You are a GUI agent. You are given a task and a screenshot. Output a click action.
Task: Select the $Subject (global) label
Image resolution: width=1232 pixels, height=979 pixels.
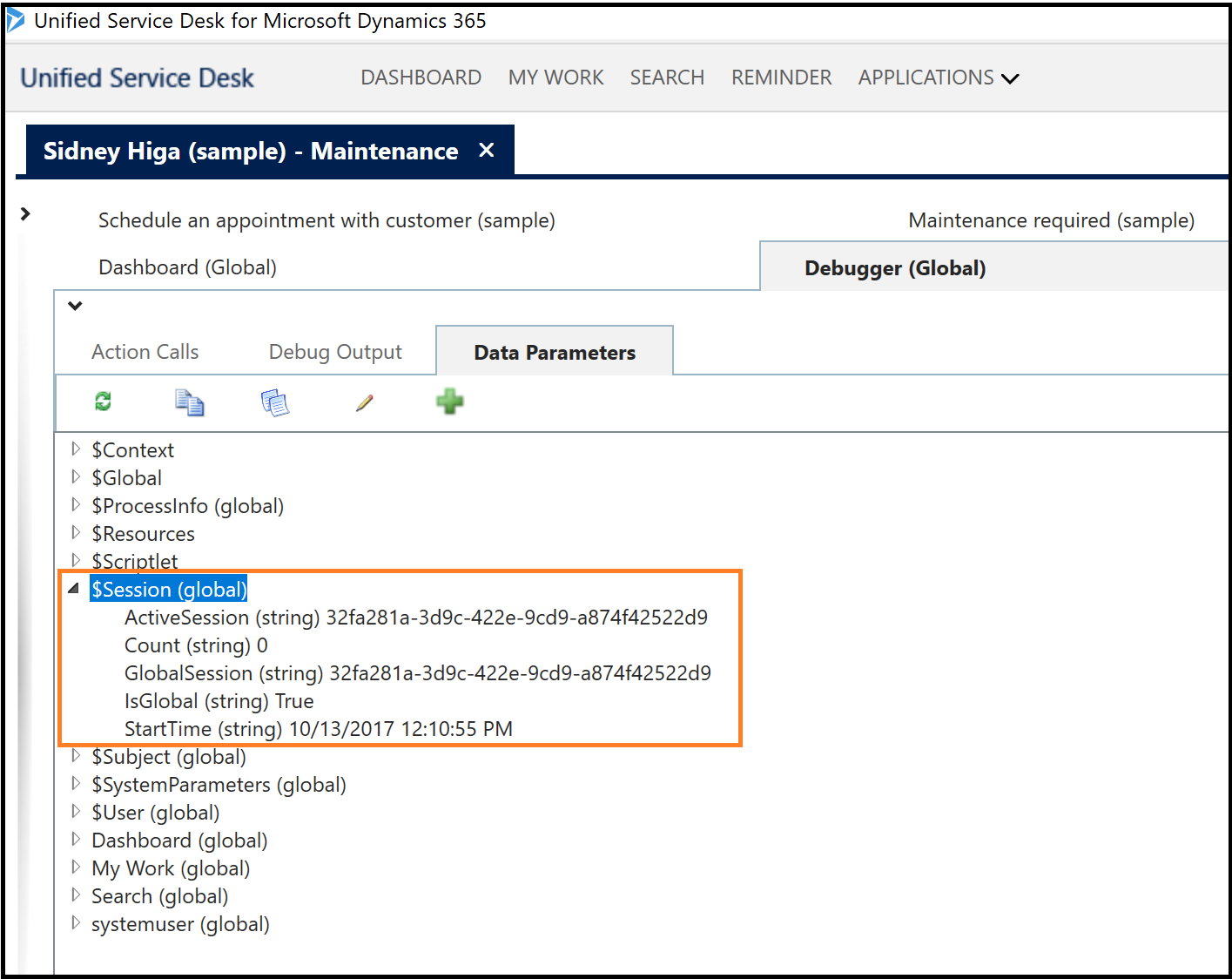169,756
